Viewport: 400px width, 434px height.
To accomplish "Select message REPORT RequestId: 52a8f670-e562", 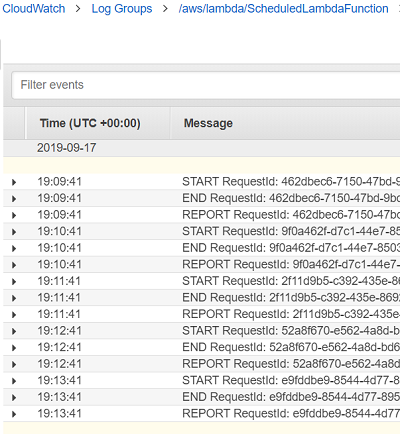I will 291,364.
